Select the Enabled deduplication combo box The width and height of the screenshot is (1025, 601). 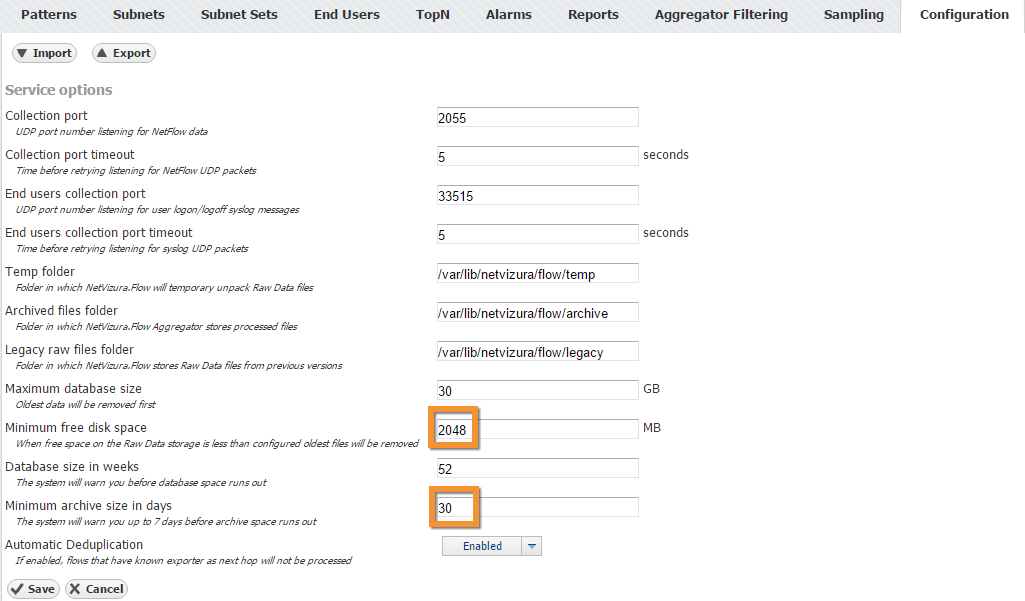tap(483, 546)
